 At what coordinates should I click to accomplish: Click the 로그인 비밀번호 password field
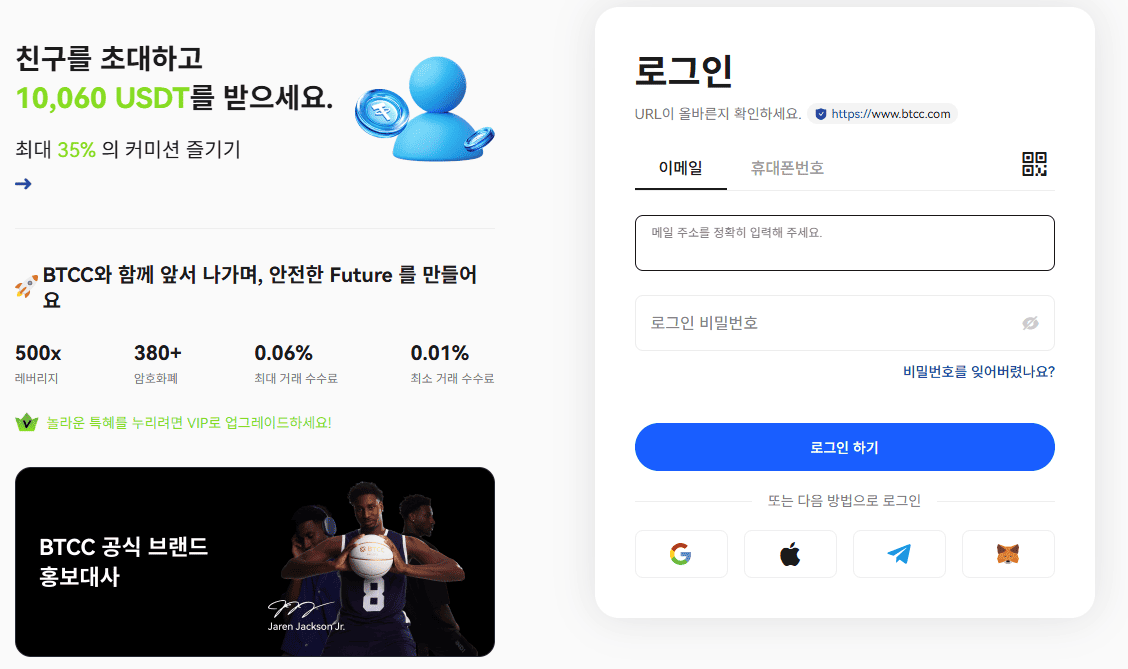point(844,322)
